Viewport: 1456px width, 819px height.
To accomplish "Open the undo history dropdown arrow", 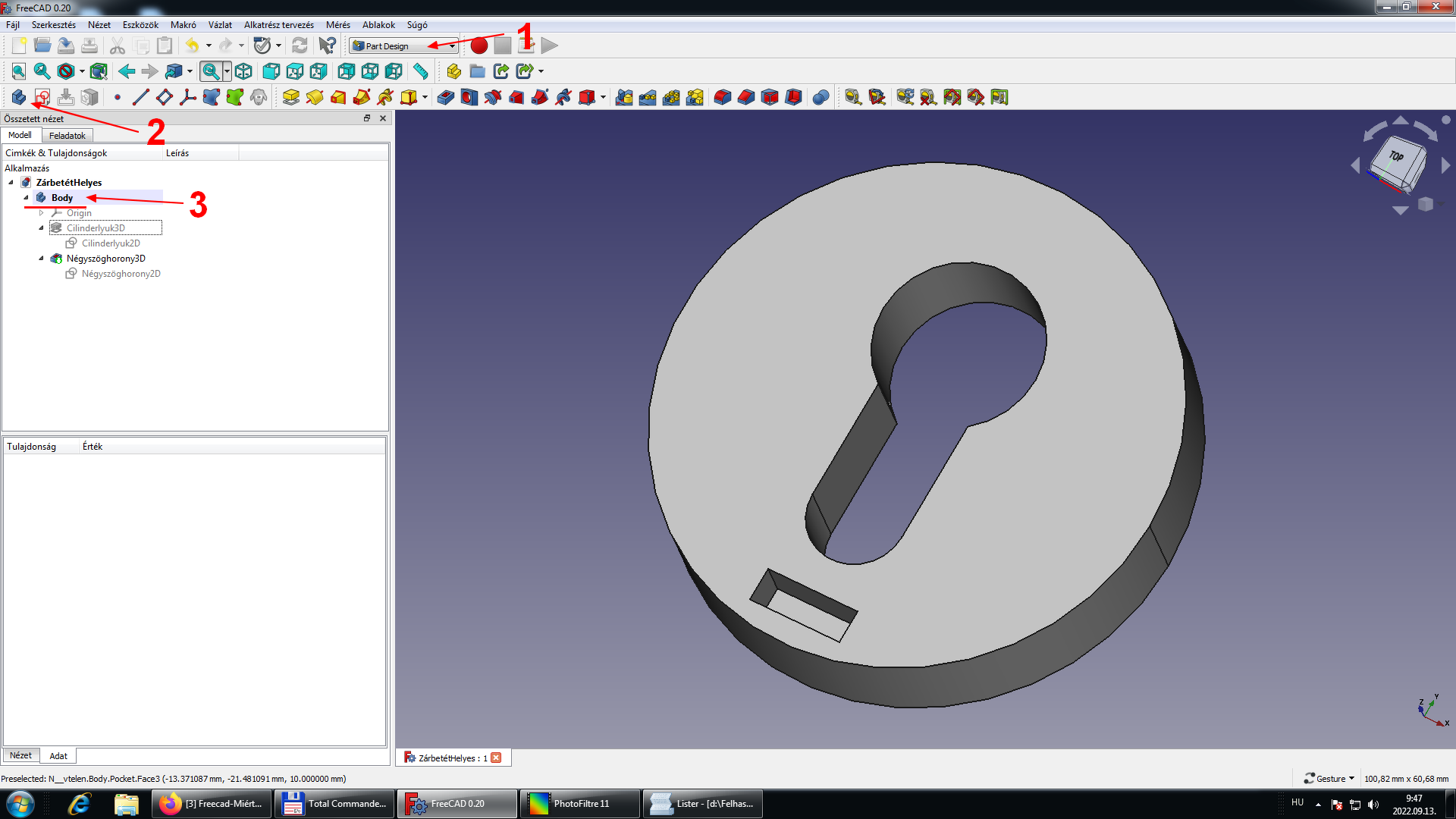I will click(209, 45).
